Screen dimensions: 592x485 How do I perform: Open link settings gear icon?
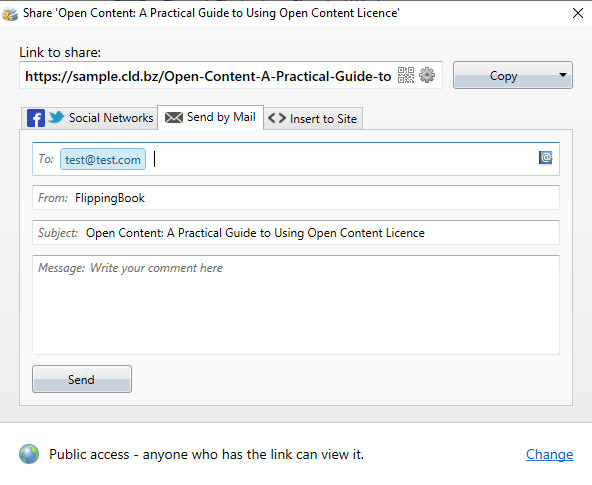427,75
